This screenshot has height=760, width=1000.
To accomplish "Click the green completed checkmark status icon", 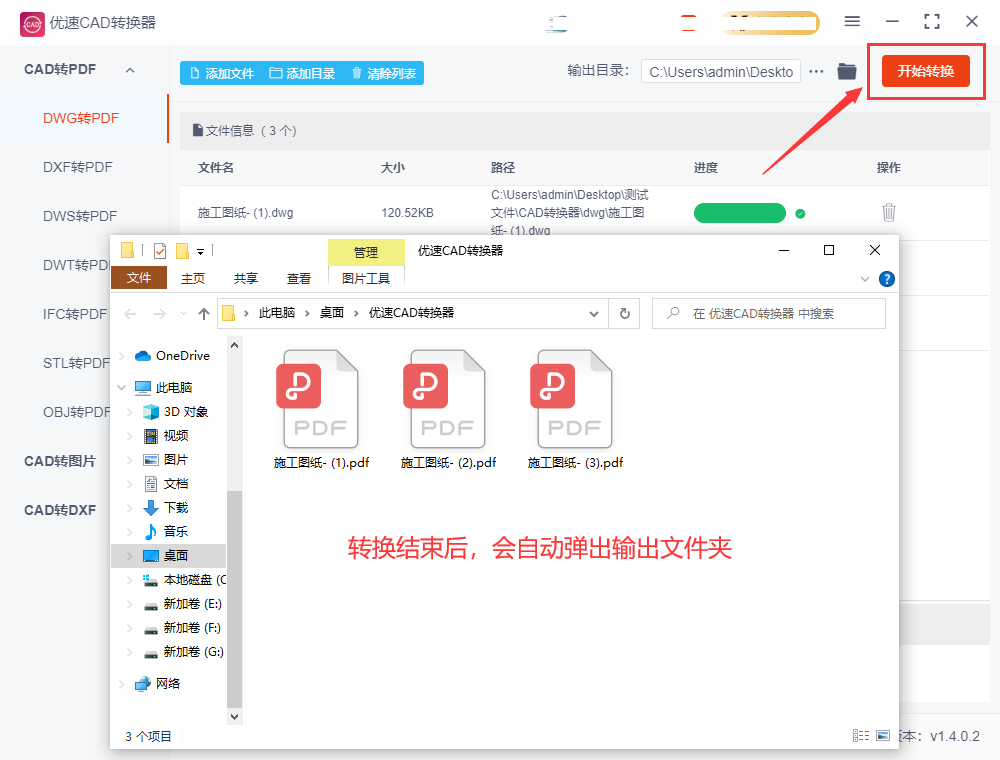I will 800,214.
